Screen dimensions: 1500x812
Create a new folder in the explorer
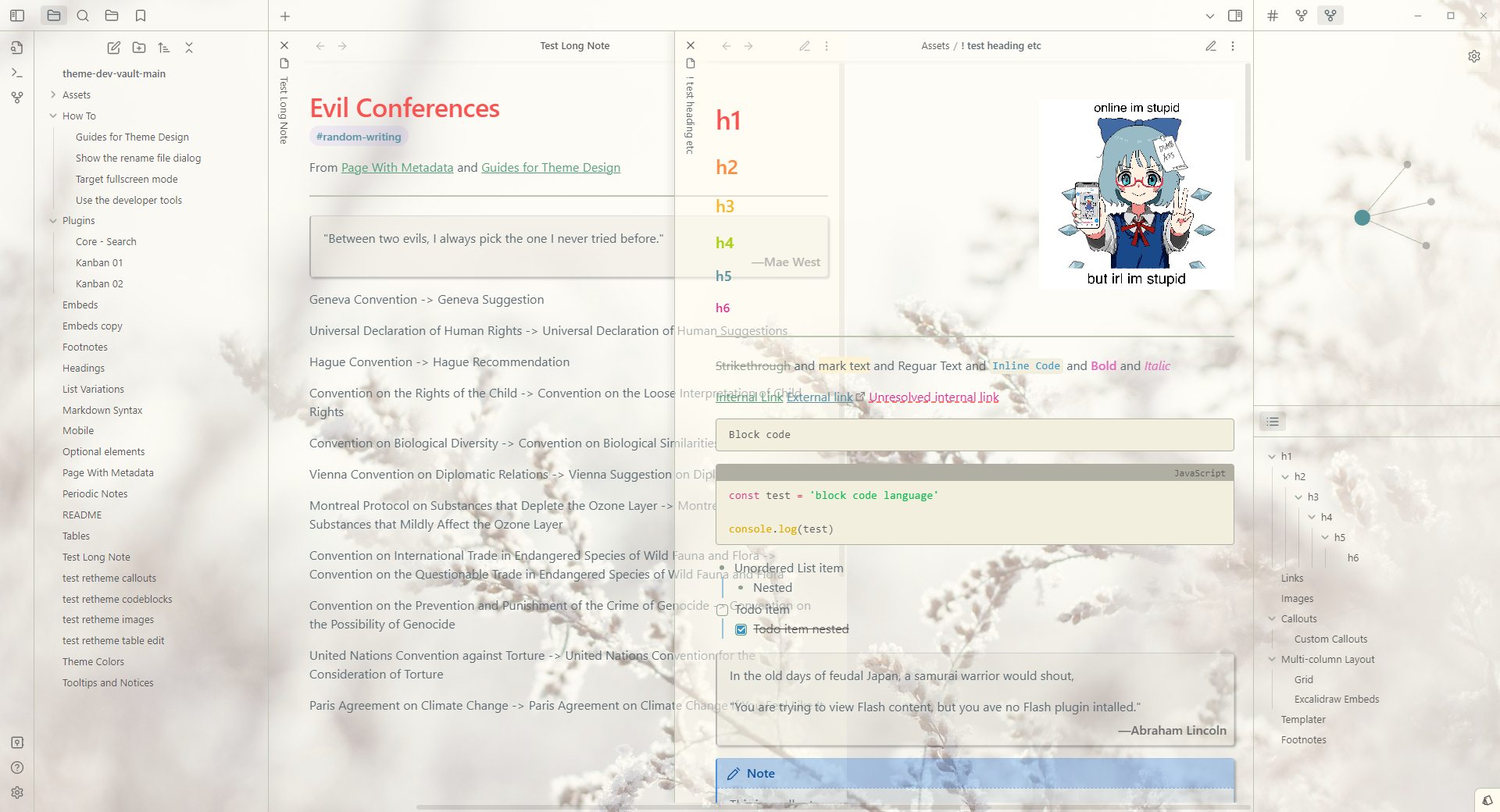(x=139, y=48)
